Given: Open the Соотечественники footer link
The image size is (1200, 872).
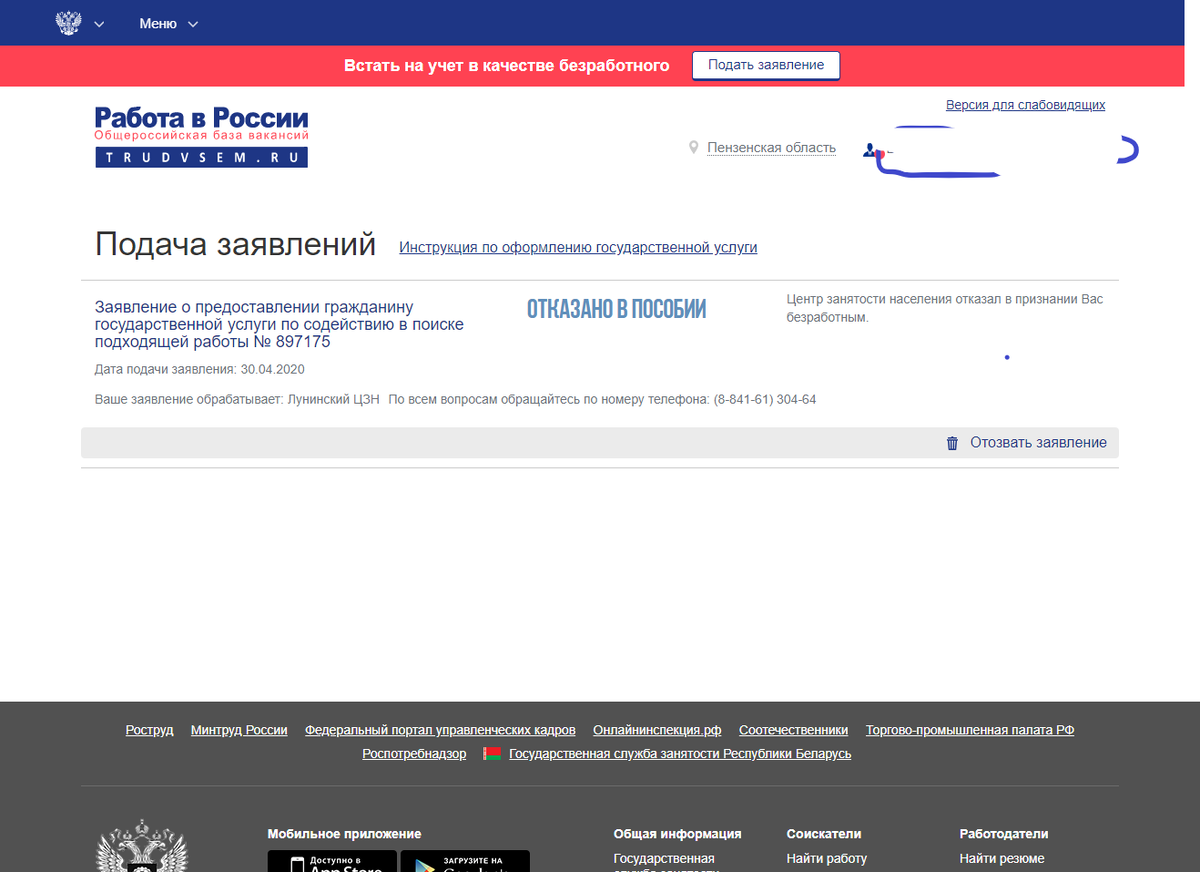Looking at the screenshot, I should pos(793,731).
